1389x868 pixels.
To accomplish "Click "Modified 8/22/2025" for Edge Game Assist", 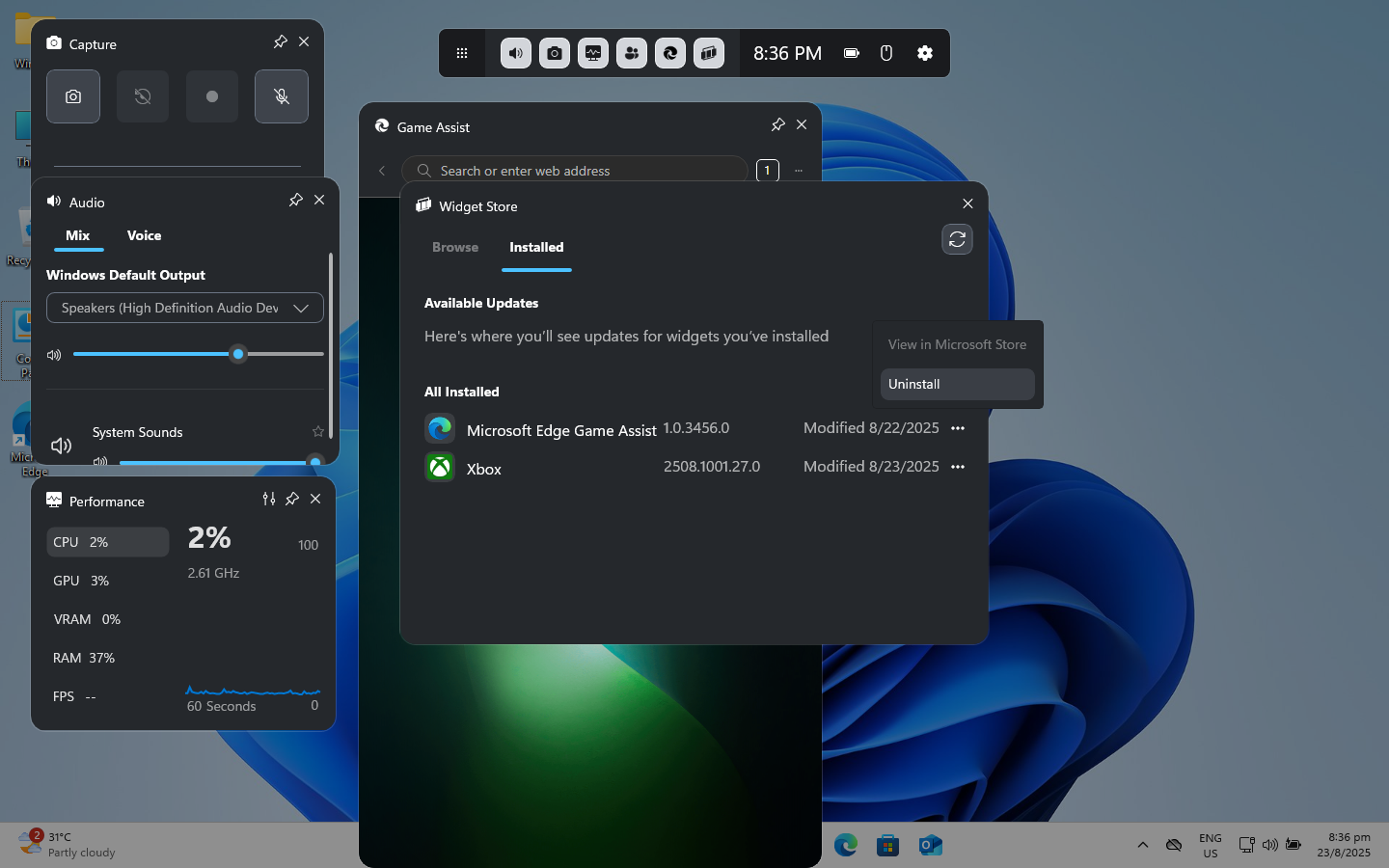I will 871,428.
